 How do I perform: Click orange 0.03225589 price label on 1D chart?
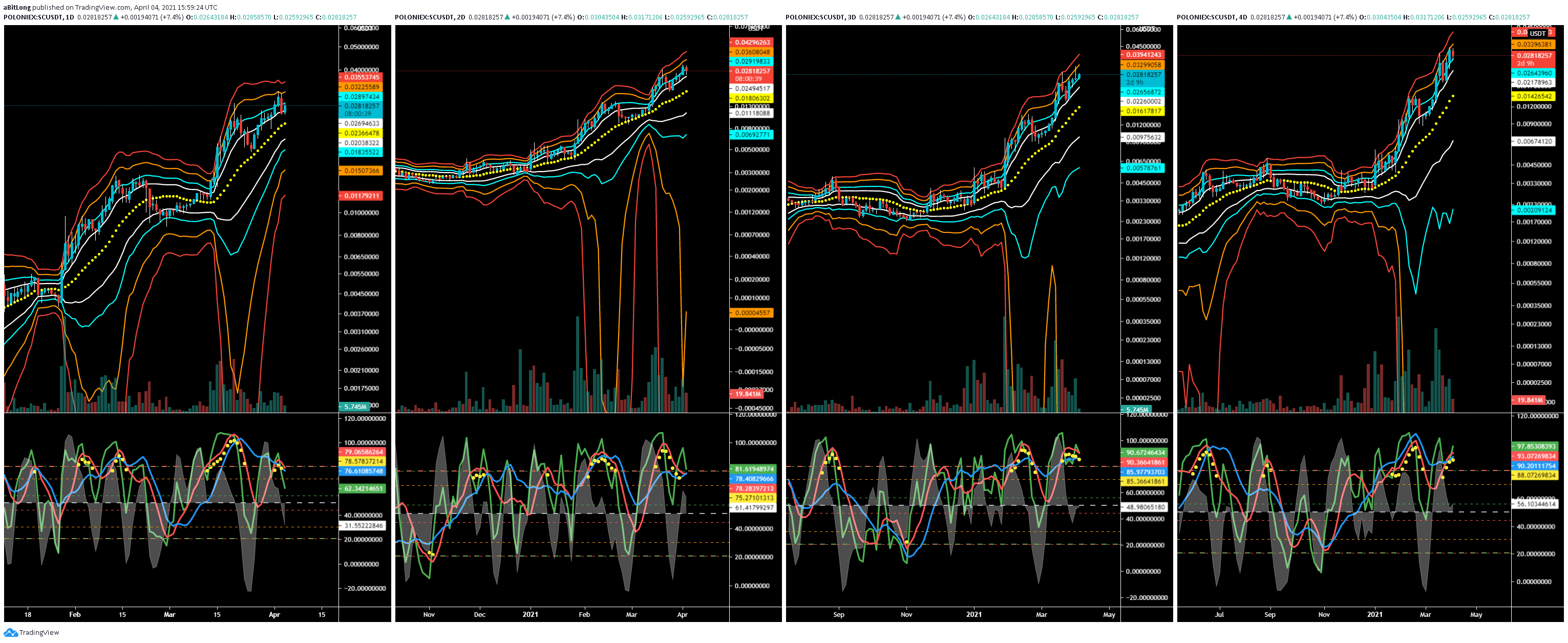pyautogui.click(x=361, y=87)
